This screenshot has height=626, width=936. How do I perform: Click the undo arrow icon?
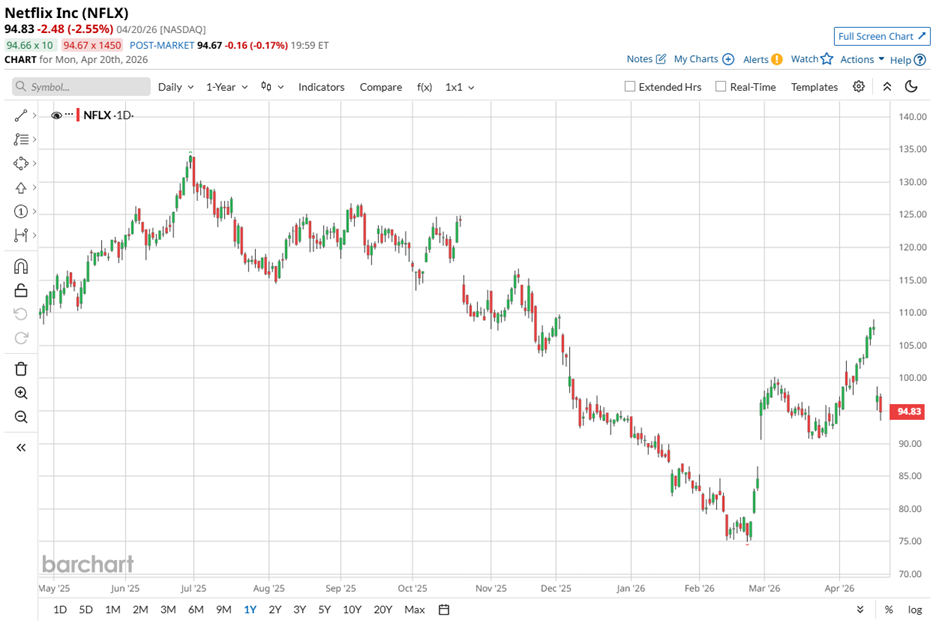coord(21,314)
